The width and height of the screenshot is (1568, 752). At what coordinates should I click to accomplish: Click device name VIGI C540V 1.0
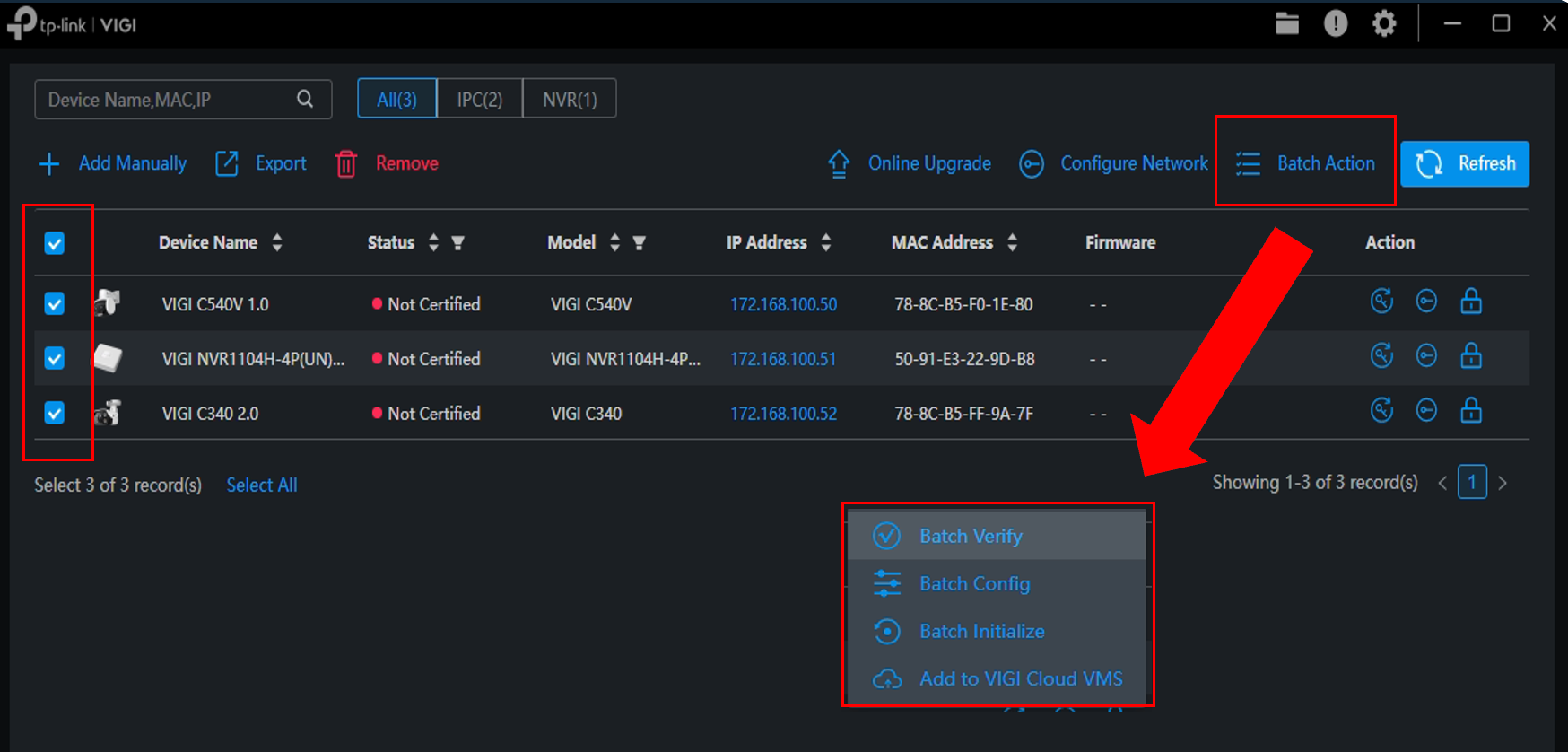point(215,304)
